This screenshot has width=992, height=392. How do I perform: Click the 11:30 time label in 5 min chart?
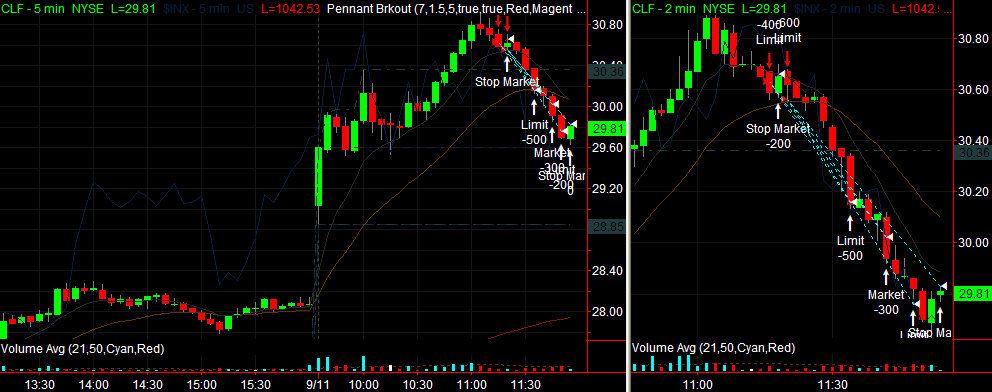(526, 384)
